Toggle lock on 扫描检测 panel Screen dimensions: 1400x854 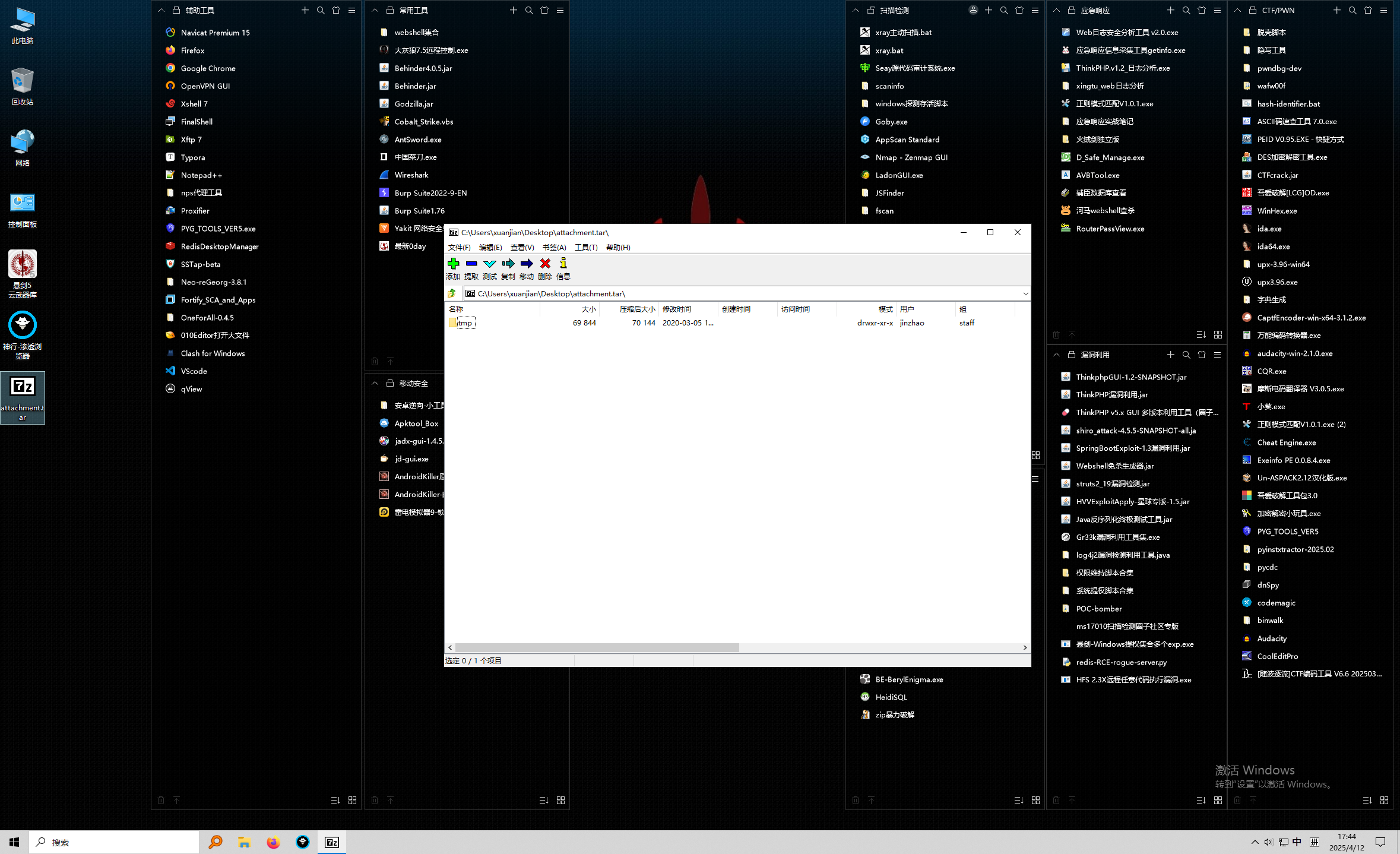[870, 10]
